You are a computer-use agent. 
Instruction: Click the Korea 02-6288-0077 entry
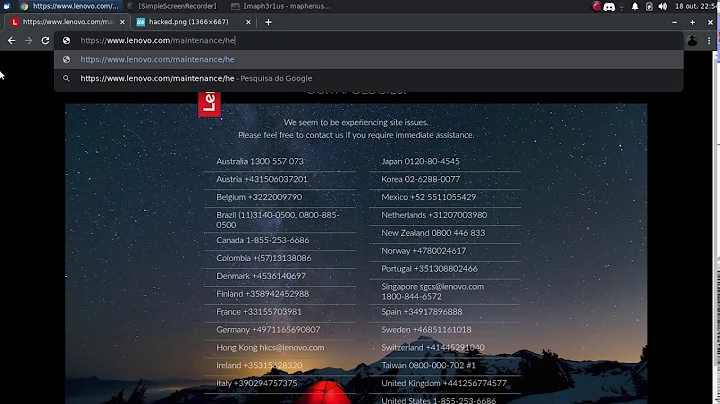pos(421,179)
